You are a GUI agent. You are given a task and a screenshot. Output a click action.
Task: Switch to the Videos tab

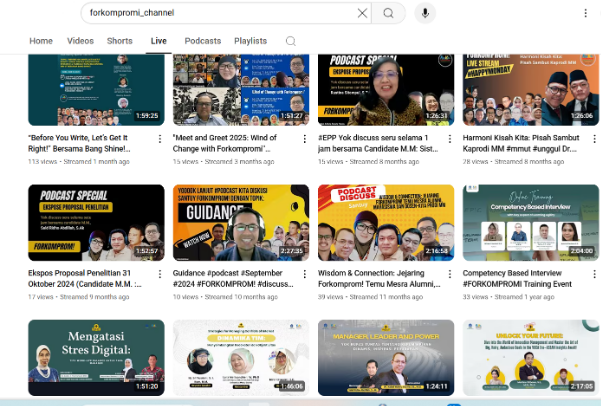pos(80,41)
